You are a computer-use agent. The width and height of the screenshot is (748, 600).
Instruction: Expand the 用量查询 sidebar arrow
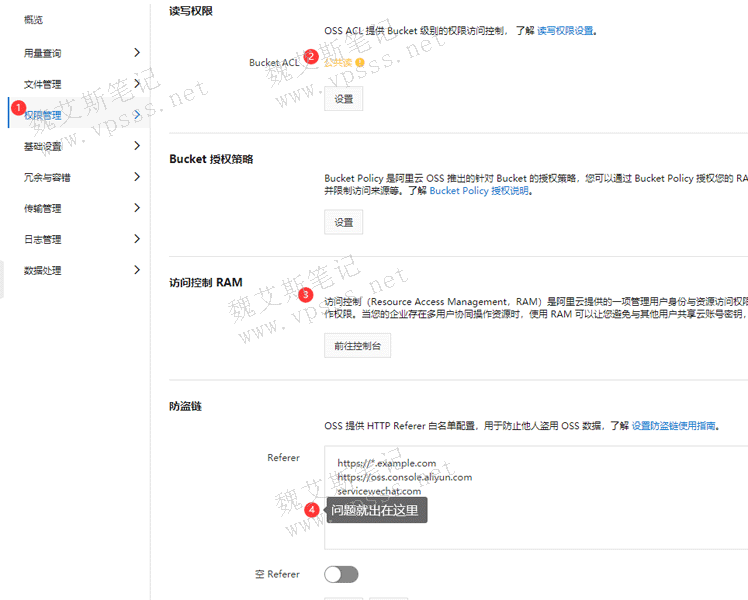pyautogui.click(x=137, y=52)
